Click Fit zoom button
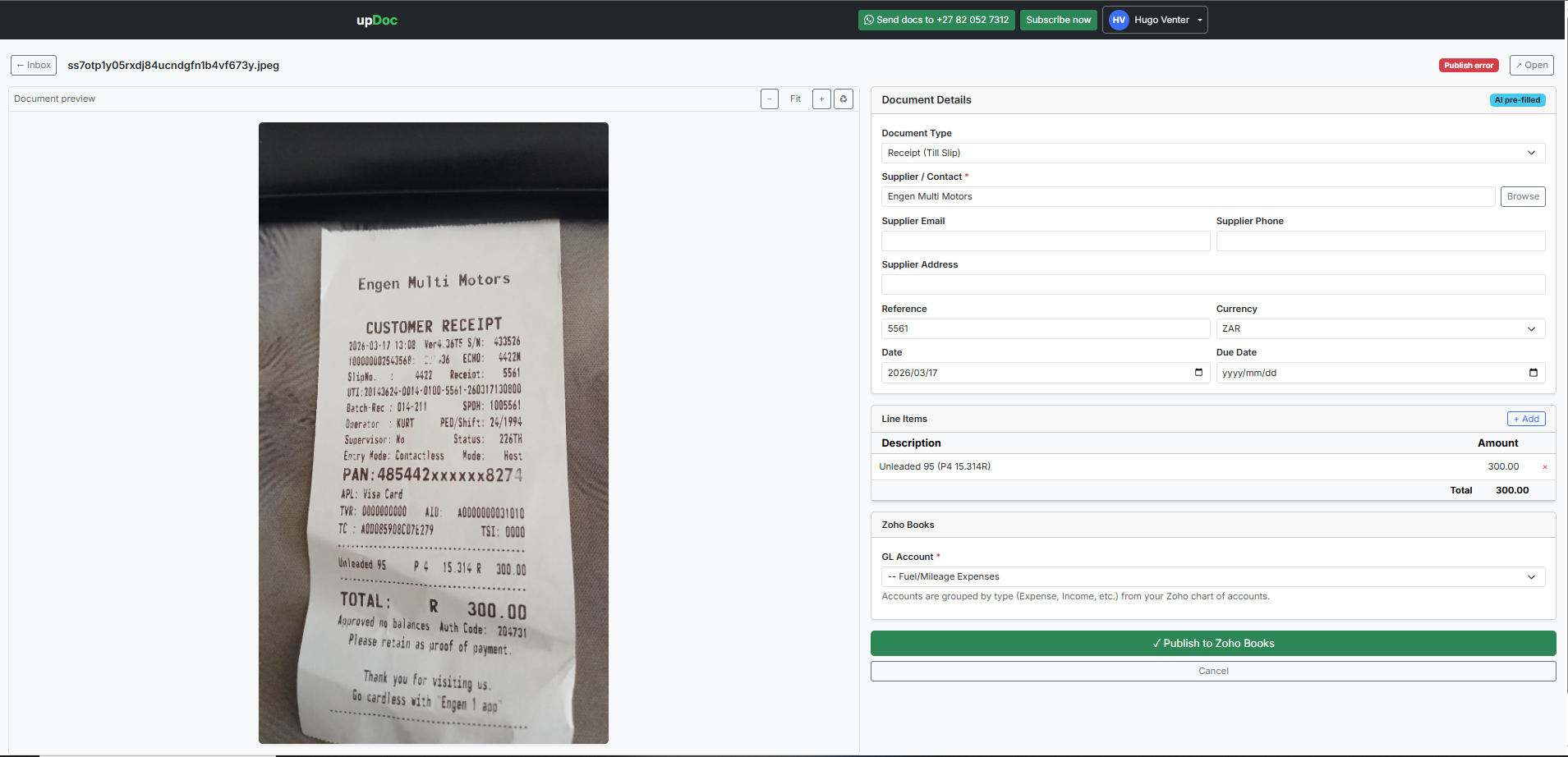The height and width of the screenshot is (757, 1568). 795,99
